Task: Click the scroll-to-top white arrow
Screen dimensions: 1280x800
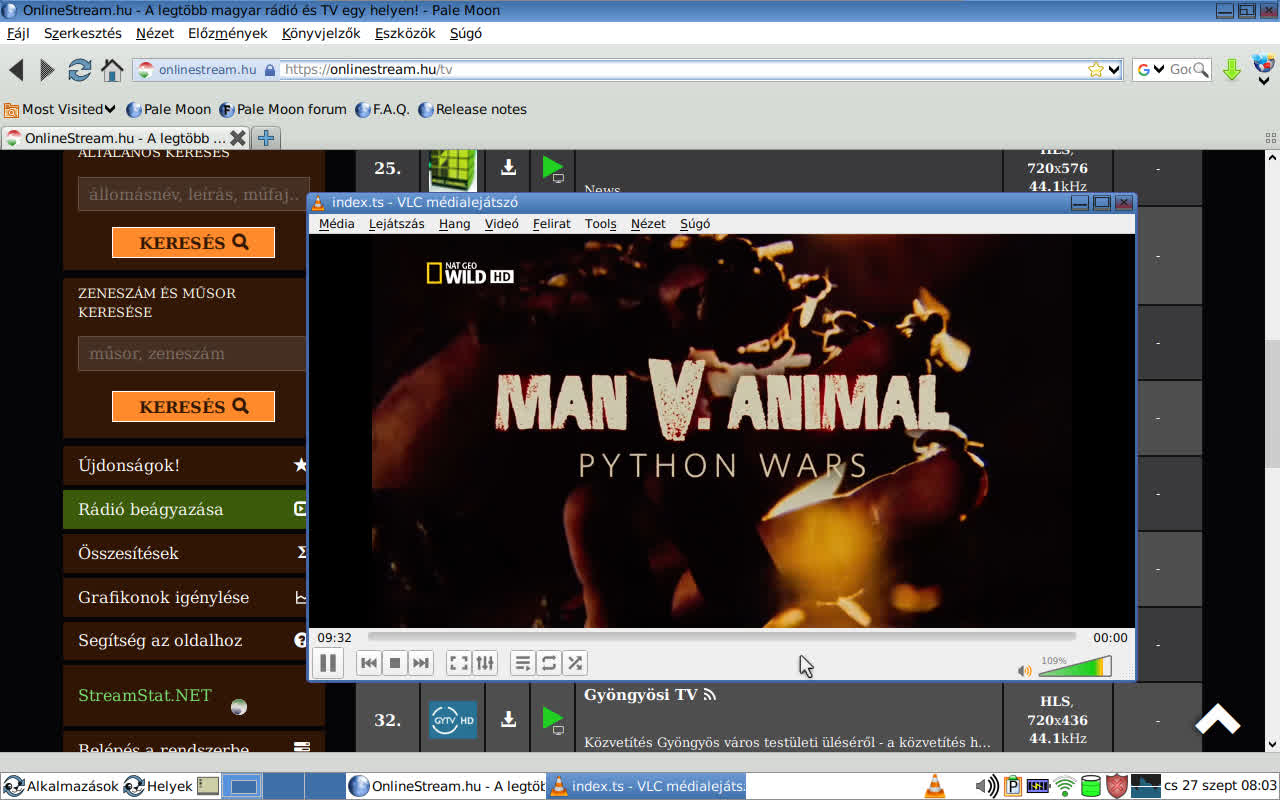Action: (x=1217, y=719)
